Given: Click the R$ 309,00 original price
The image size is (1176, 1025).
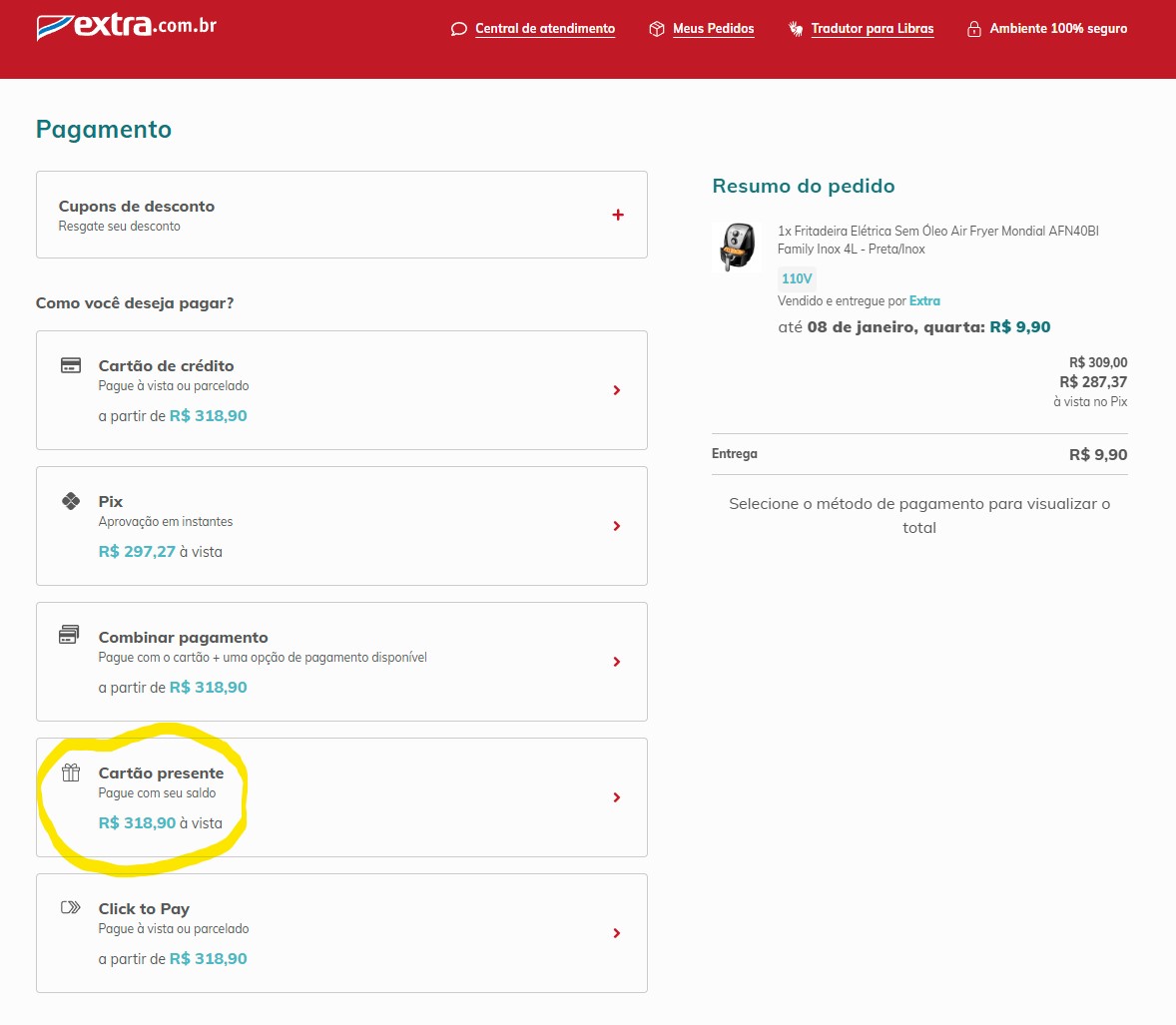Looking at the screenshot, I should (1098, 363).
